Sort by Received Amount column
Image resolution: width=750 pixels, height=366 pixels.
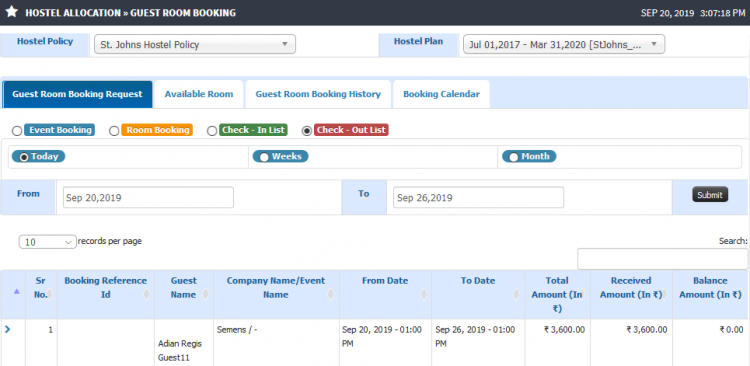tap(631, 295)
